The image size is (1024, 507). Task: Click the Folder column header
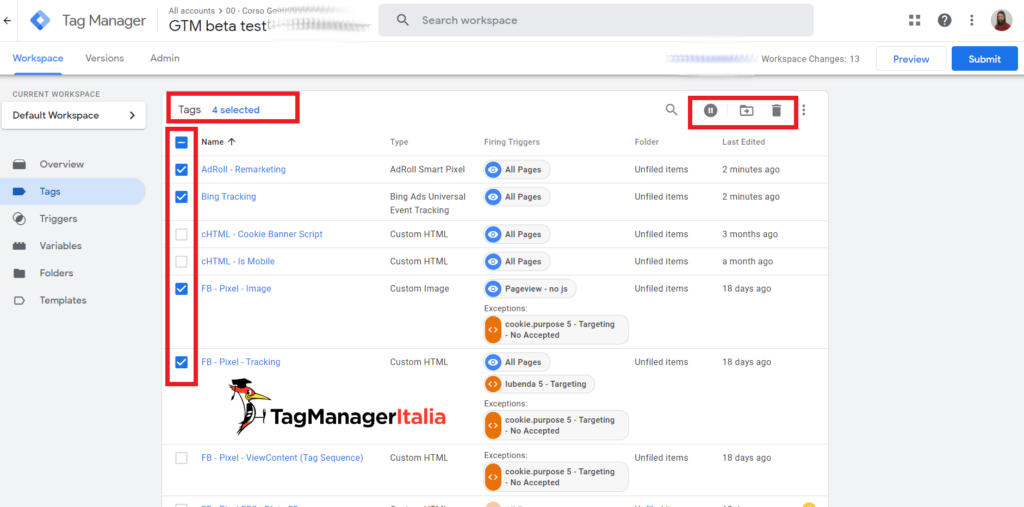point(647,142)
